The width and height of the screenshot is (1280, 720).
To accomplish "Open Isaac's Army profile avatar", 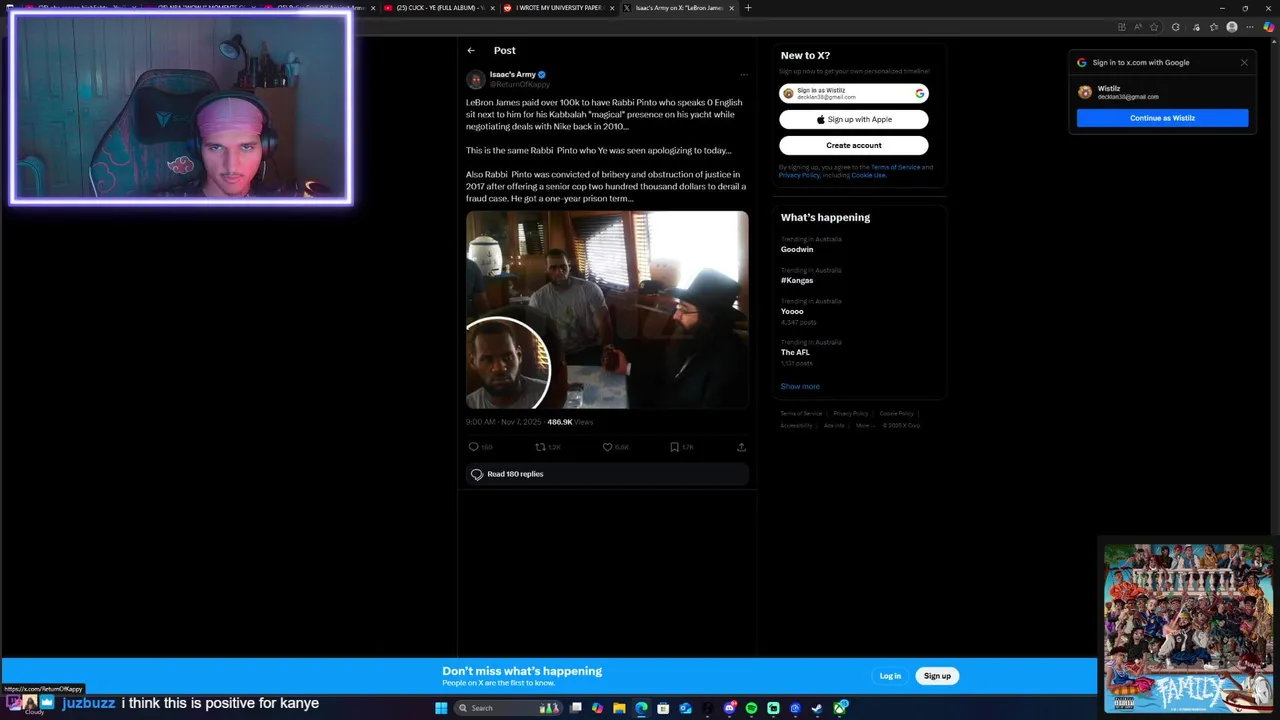I will click(476, 79).
